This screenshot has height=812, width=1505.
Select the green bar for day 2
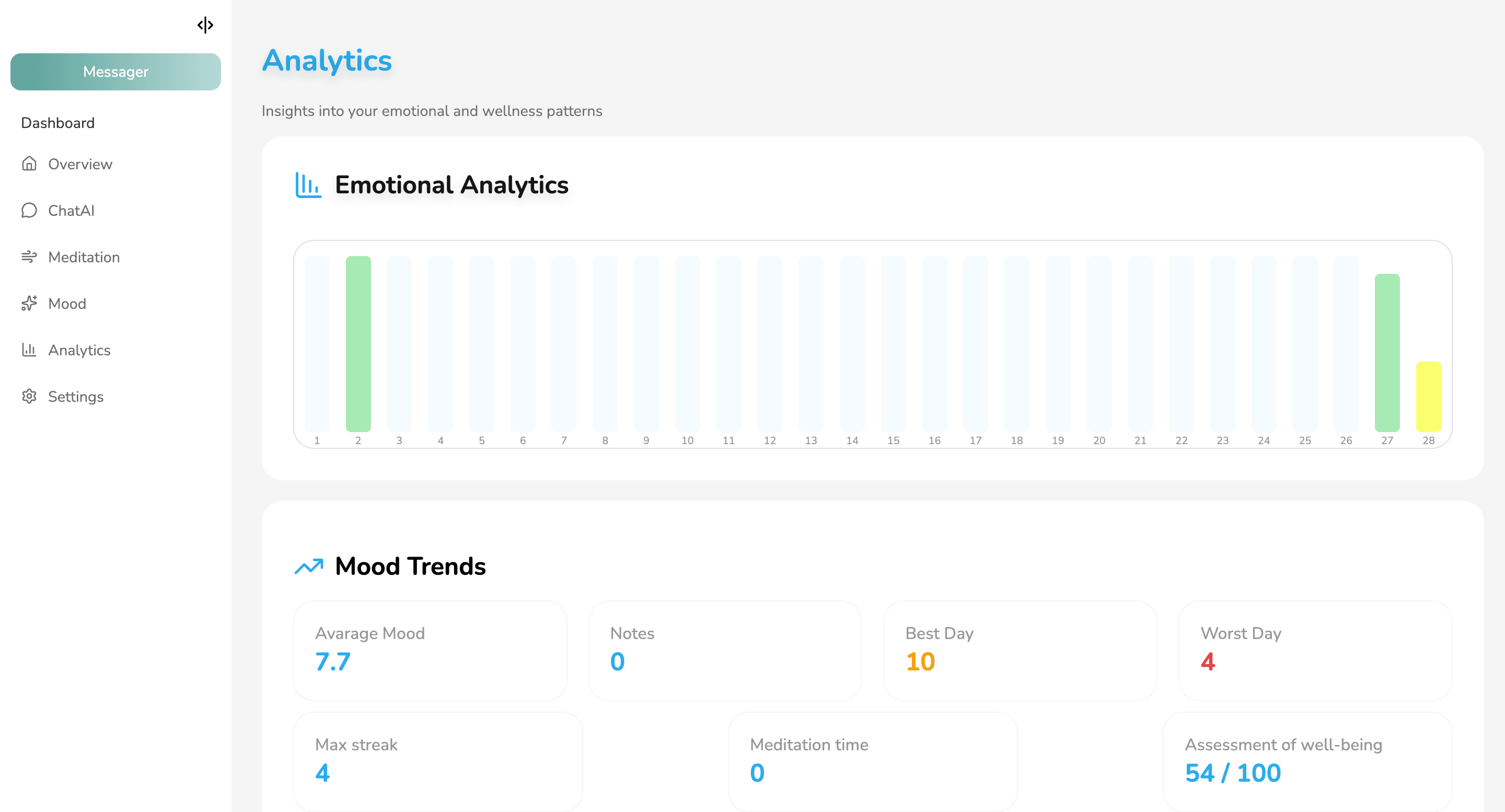pyautogui.click(x=358, y=343)
